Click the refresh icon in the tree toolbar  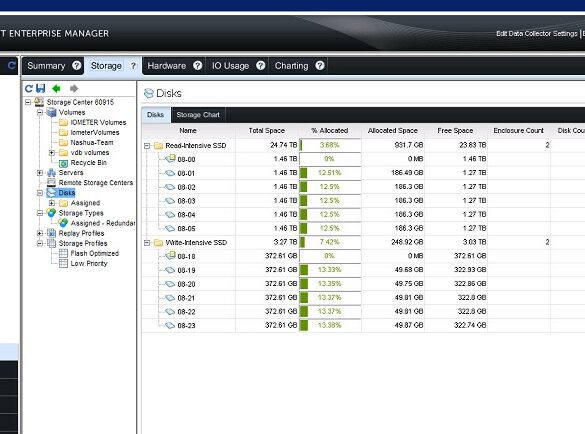coord(29,88)
